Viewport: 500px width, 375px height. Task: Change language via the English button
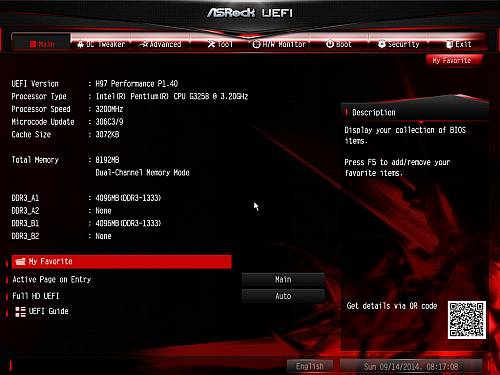point(310,366)
